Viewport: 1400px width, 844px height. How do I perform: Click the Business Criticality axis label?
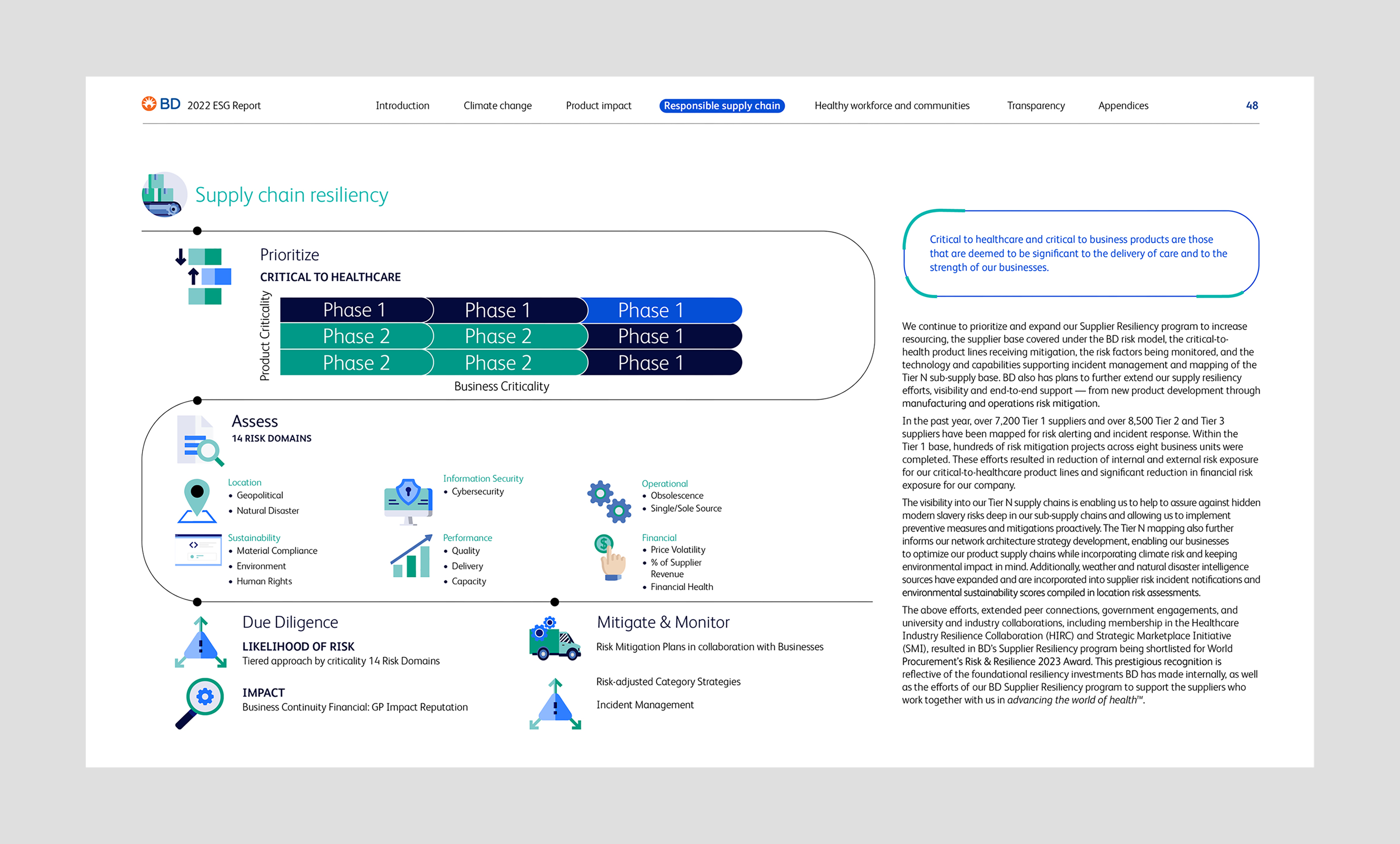pos(502,386)
